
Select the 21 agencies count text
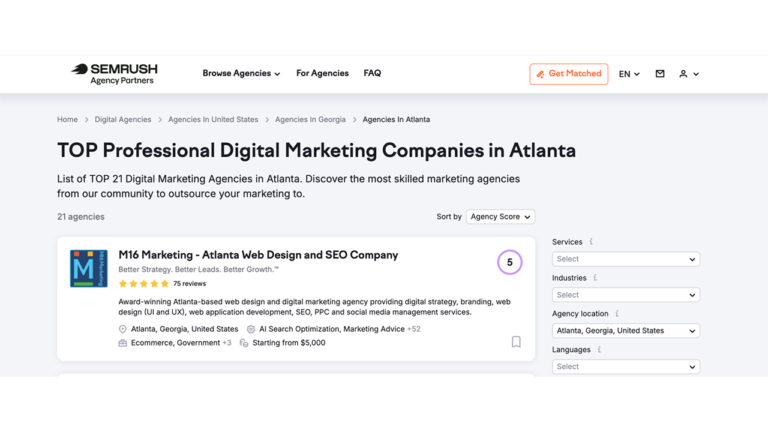(81, 216)
